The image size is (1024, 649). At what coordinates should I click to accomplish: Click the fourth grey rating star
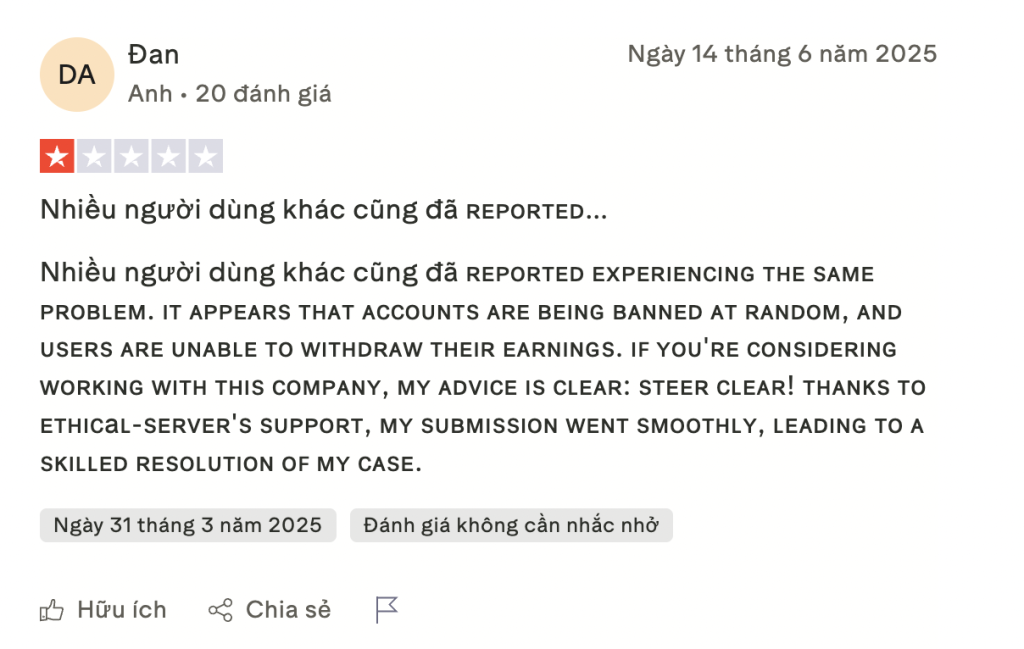[x=168, y=156]
